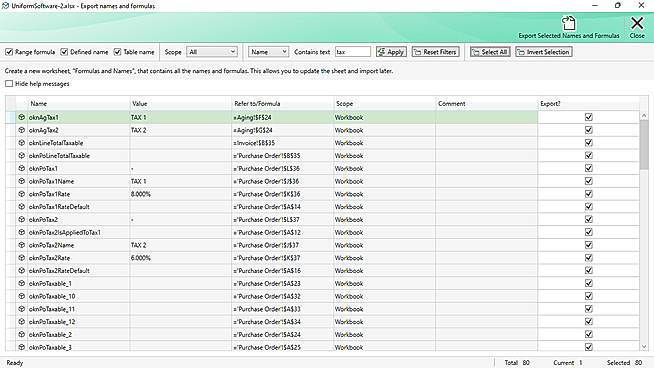654x368 pixels.
Task: Click the icon beside oknPoTax2Name
Action: pos(22,245)
